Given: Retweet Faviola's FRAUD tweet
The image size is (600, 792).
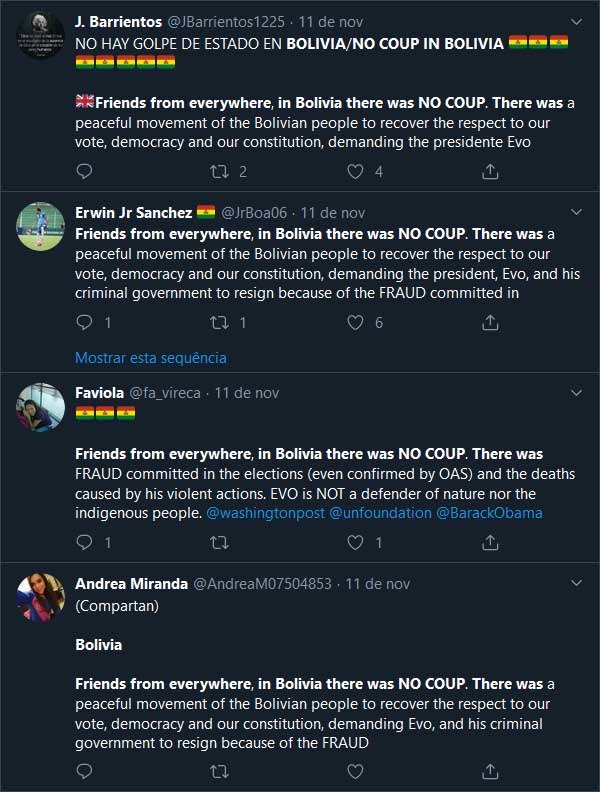Looking at the screenshot, I should [x=219, y=542].
